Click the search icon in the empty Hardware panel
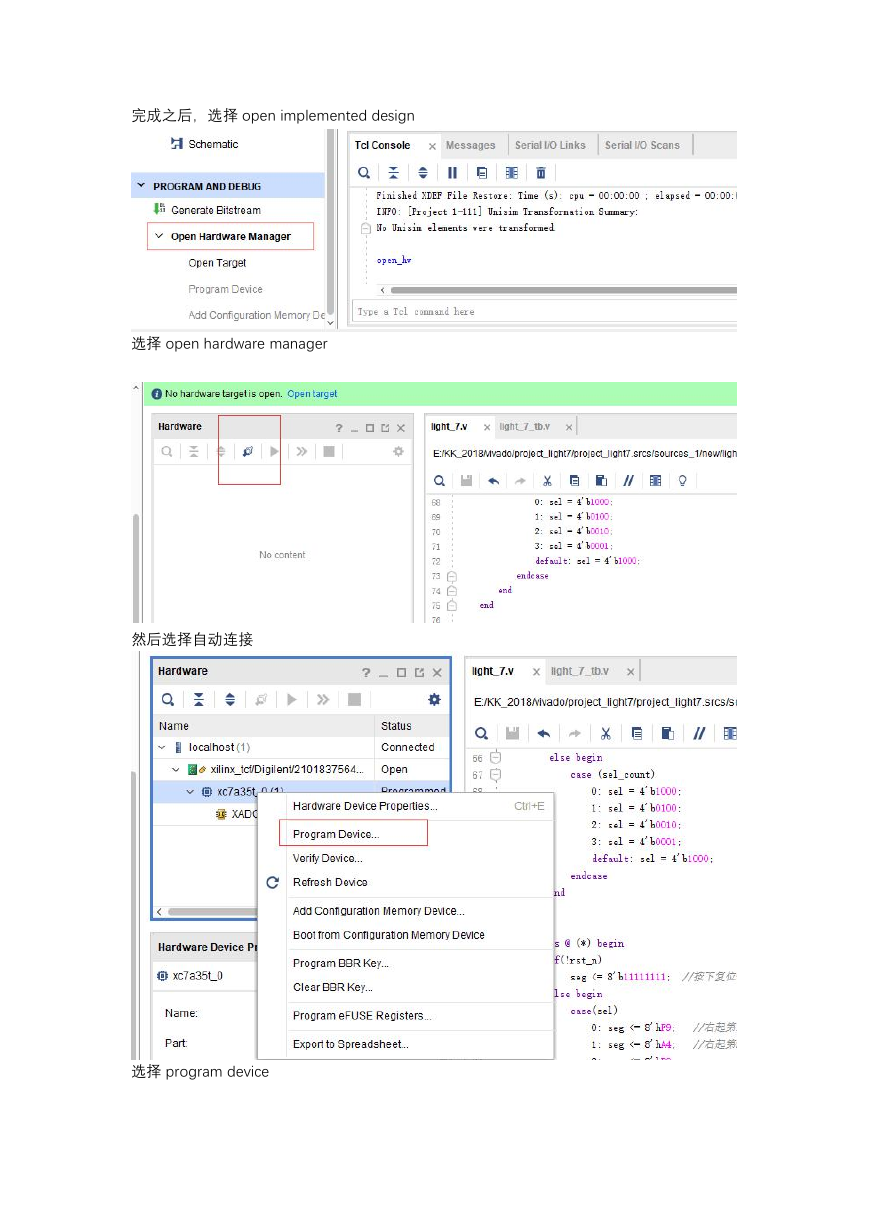Image resolution: width=869 pixels, height=1228 pixels. (168, 452)
